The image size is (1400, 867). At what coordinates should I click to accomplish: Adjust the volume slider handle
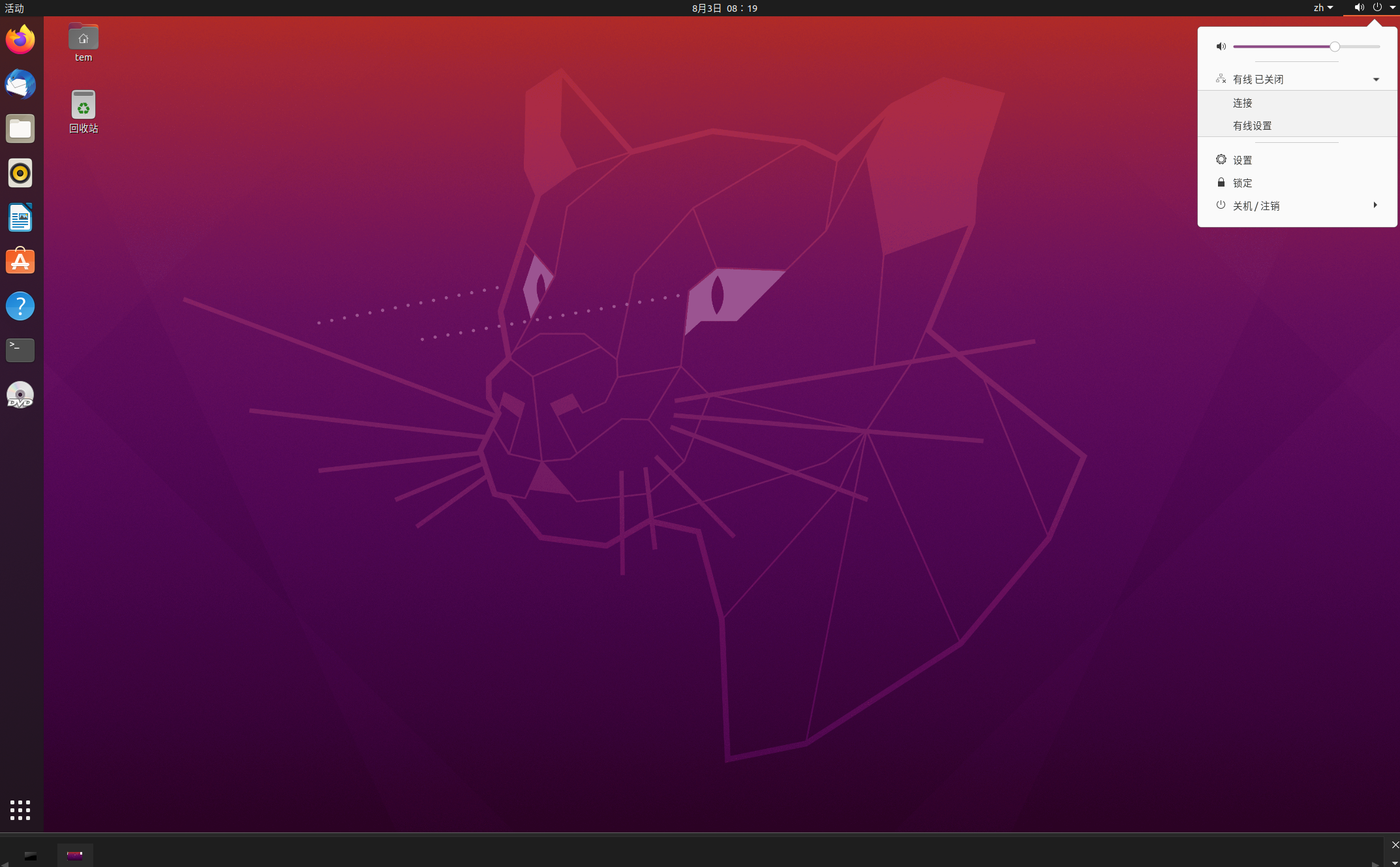click(1334, 46)
